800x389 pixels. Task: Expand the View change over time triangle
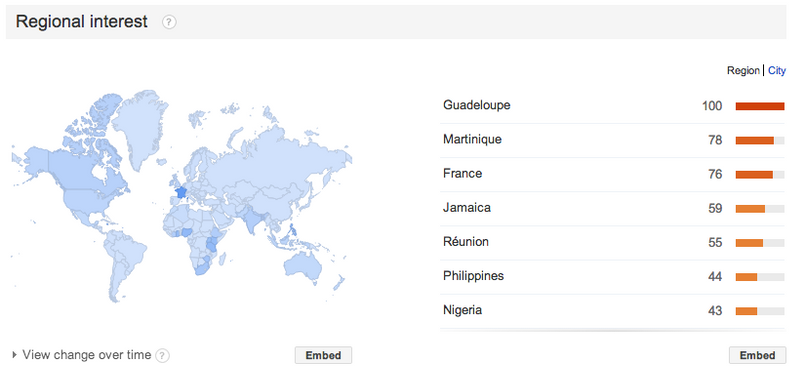tap(14, 354)
